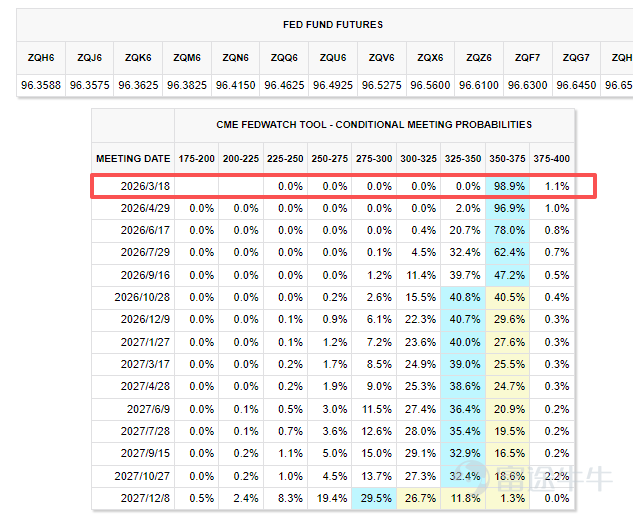The image size is (633, 515).
Task: Select the 300-325 rate range header
Action: pyautogui.click(x=419, y=159)
